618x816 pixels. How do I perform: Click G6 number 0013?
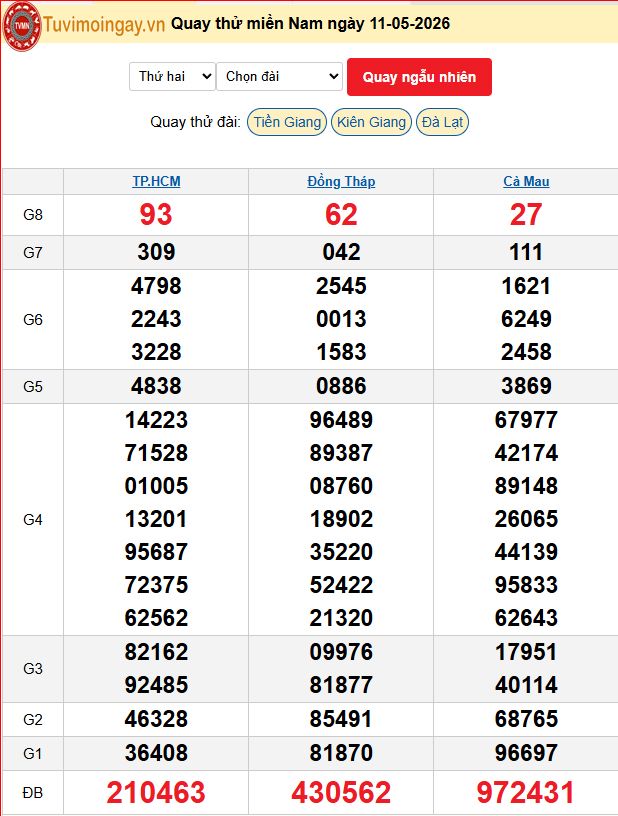tap(341, 319)
